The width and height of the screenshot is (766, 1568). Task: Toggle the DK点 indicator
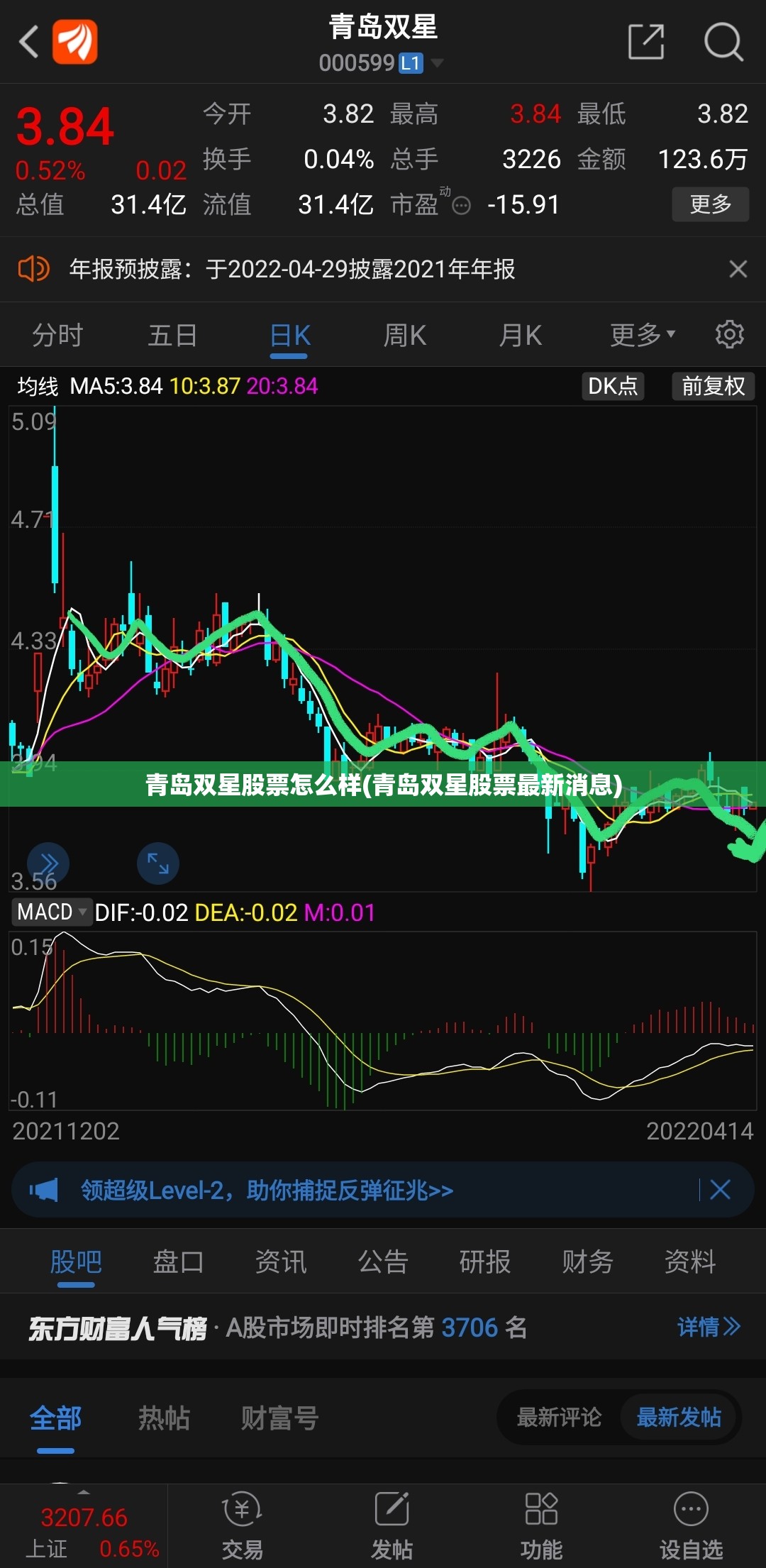pos(613,386)
